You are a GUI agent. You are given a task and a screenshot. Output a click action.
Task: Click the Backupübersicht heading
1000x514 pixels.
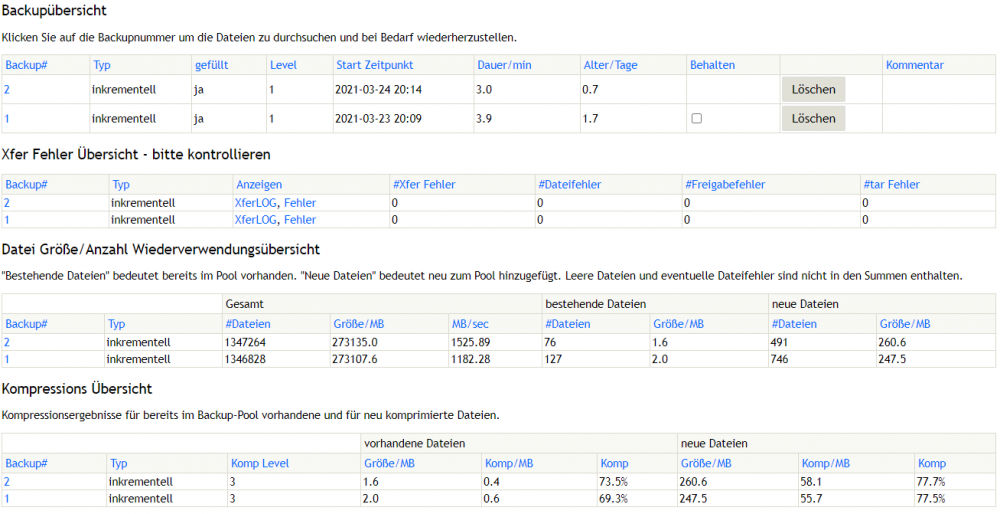click(54, 11)
